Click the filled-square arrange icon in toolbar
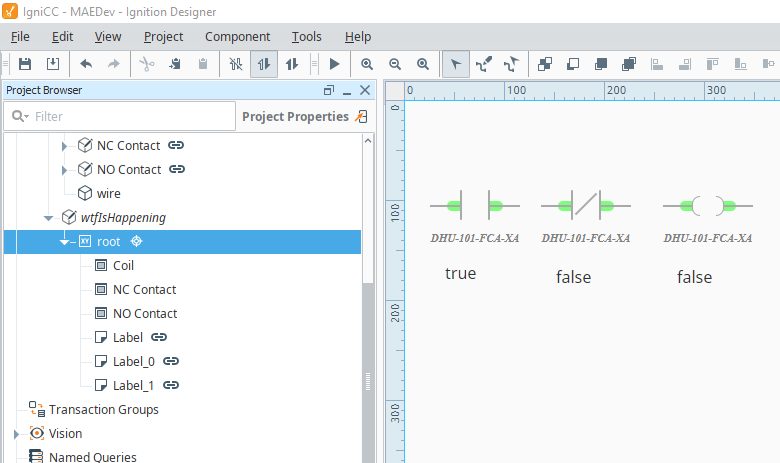Image resolution: width=780 pixels, height=463 pixels. point(601,64)
